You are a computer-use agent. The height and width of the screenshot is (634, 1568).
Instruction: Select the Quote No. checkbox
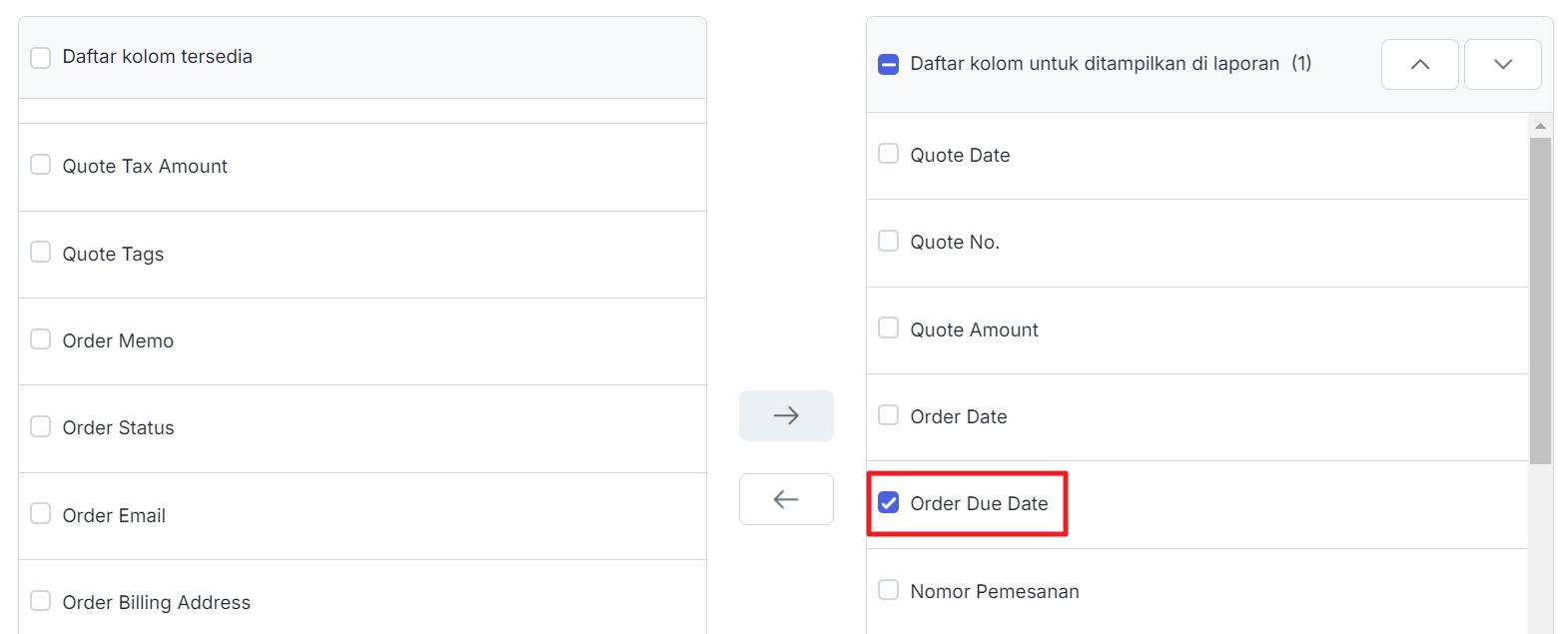888,241
